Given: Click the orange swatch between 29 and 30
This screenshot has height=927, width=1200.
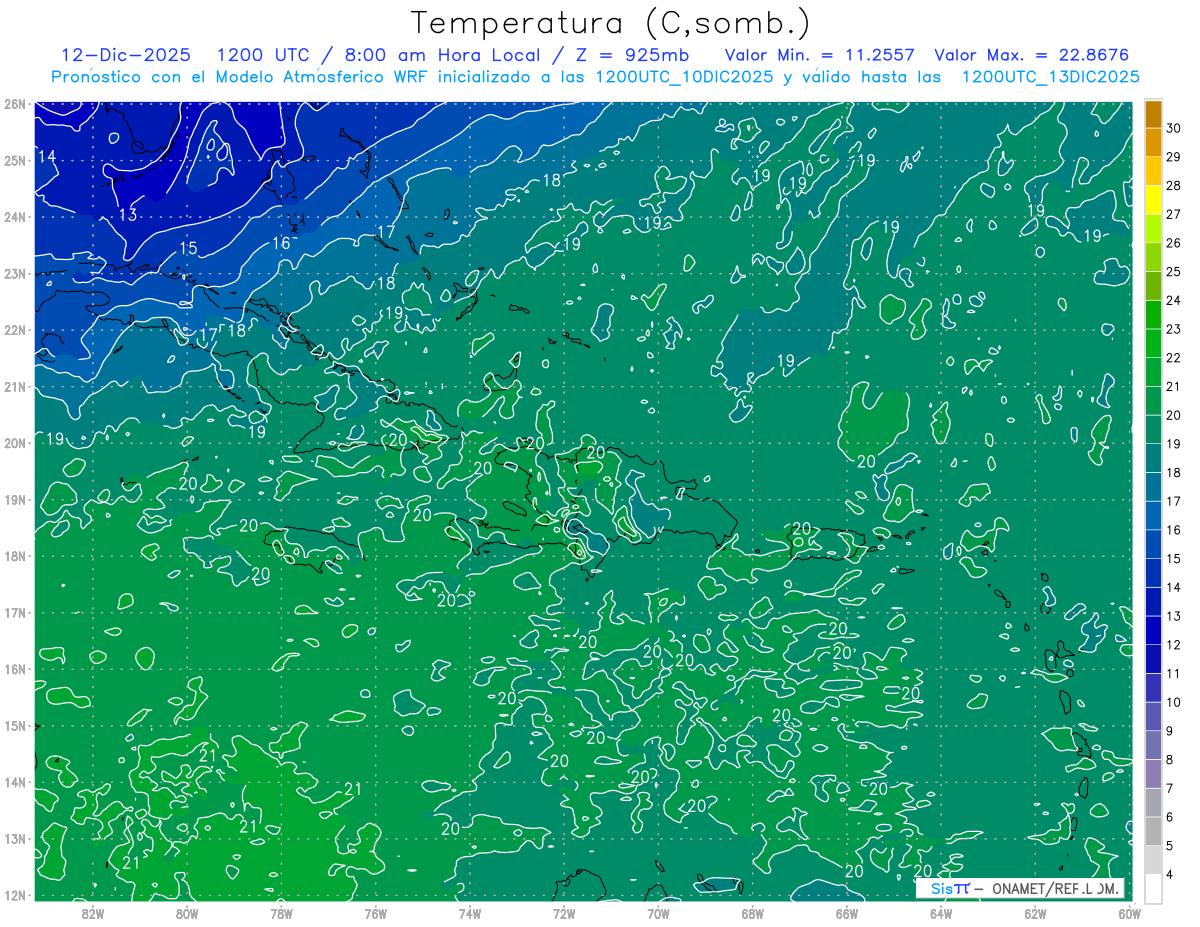Looking at the screenshot, I should tap(1153, 142).
